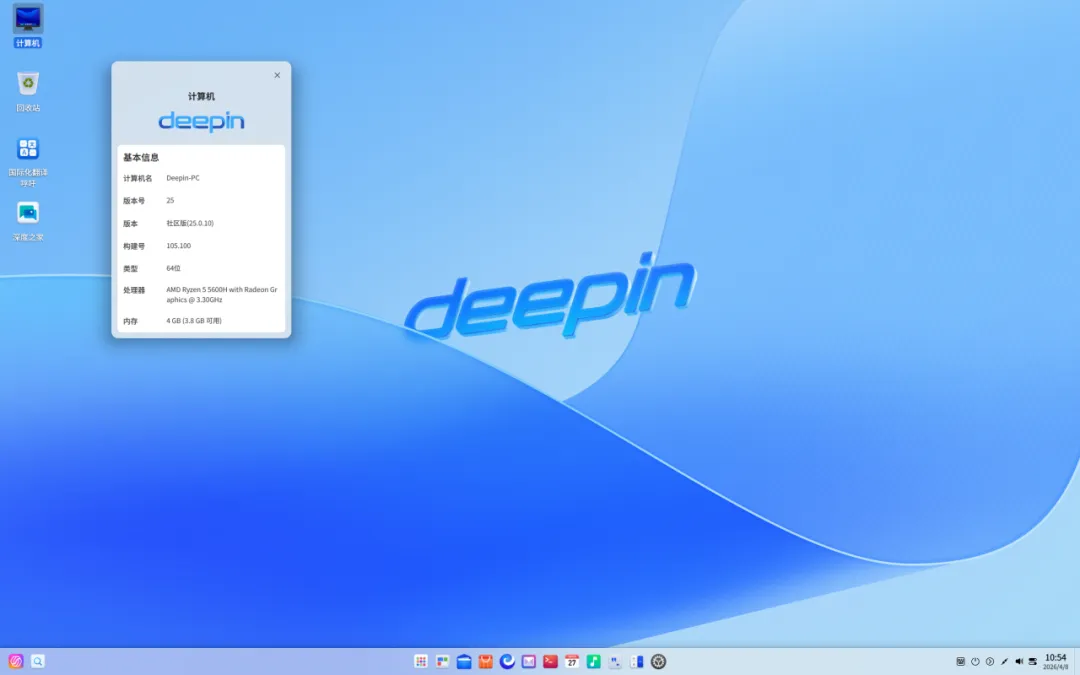The width and height of the screenshot is (1080, 675).
Task: Open the quick settings toggles tray icon
Action: [x=1032, y=661]
